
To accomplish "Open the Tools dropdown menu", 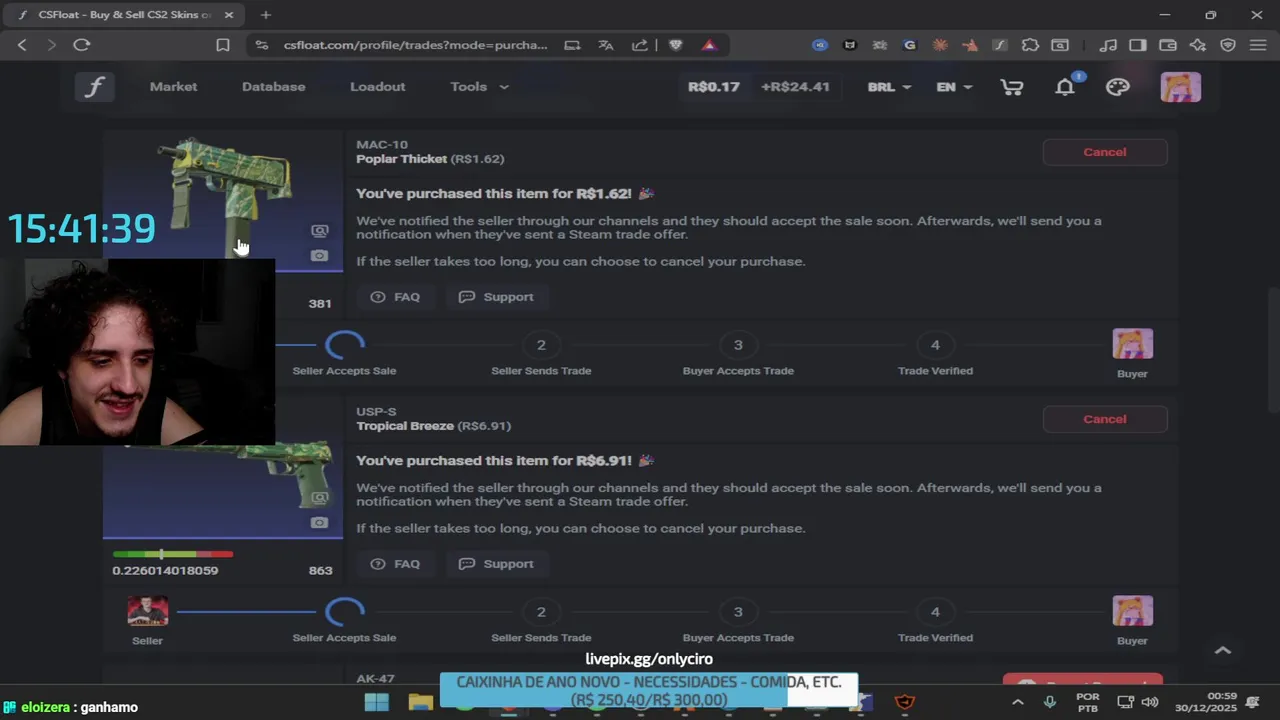I will [x=479, y=87].
